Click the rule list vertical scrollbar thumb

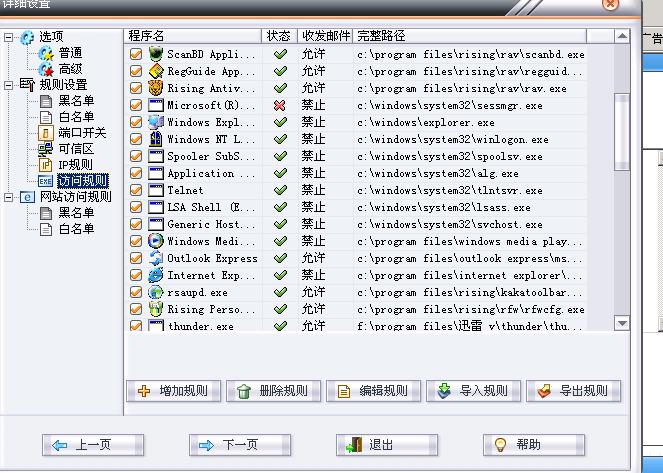[622, 132]
